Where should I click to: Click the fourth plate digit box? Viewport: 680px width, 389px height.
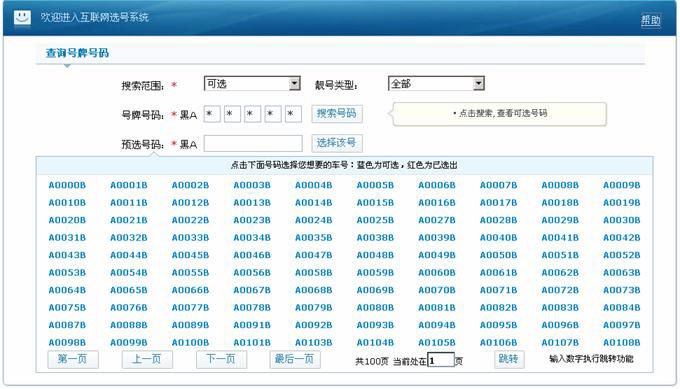pyautogui.click(x=273, y=114)
